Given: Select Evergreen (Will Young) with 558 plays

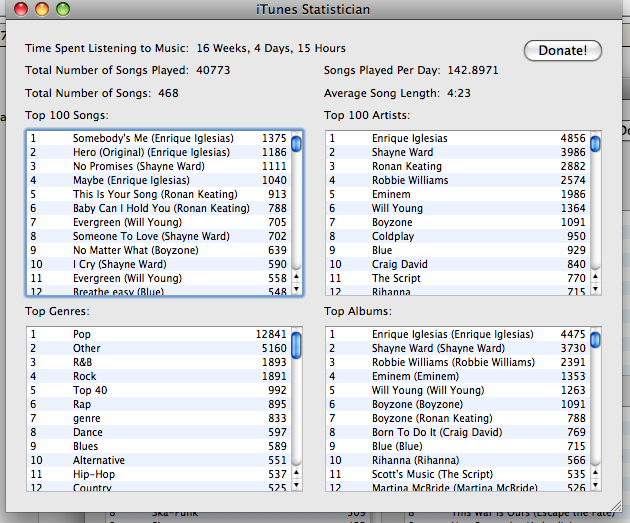Looking at the screenshot, I should 159,278.
